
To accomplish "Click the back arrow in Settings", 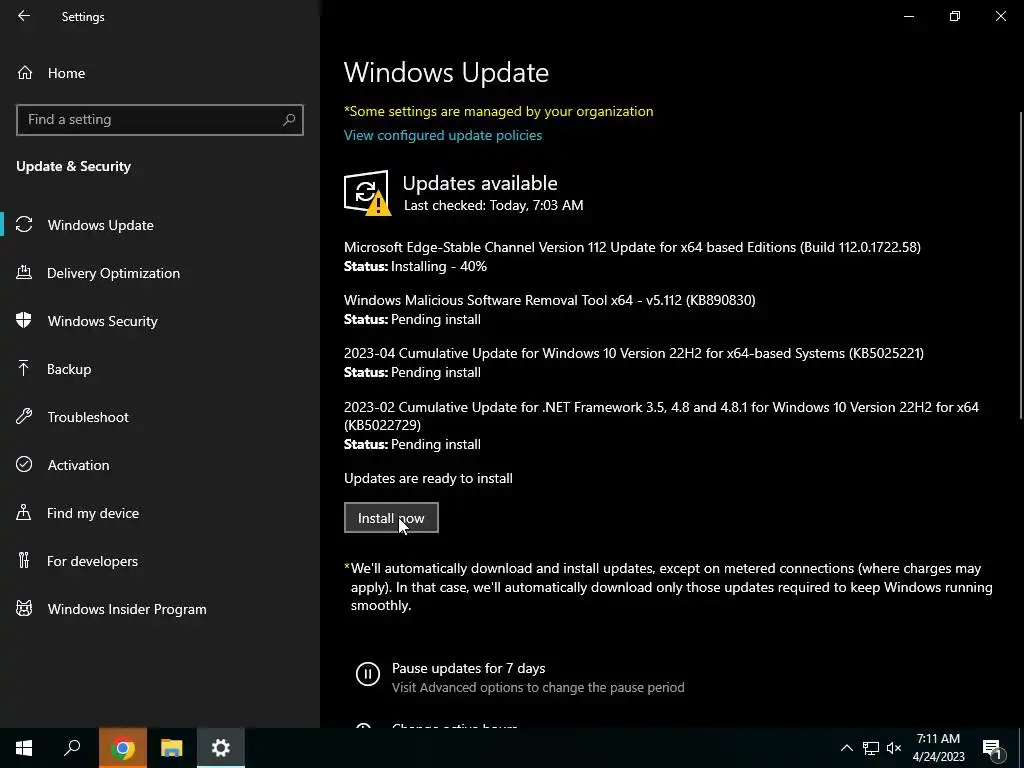I will pyautogui.click(x=24, y=16).
